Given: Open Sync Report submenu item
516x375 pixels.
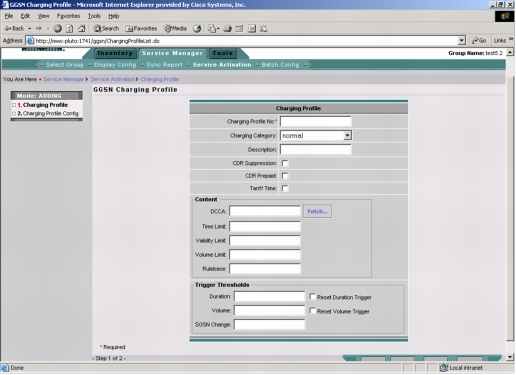Looking at the screenshot, I should [x=164, y=65].
